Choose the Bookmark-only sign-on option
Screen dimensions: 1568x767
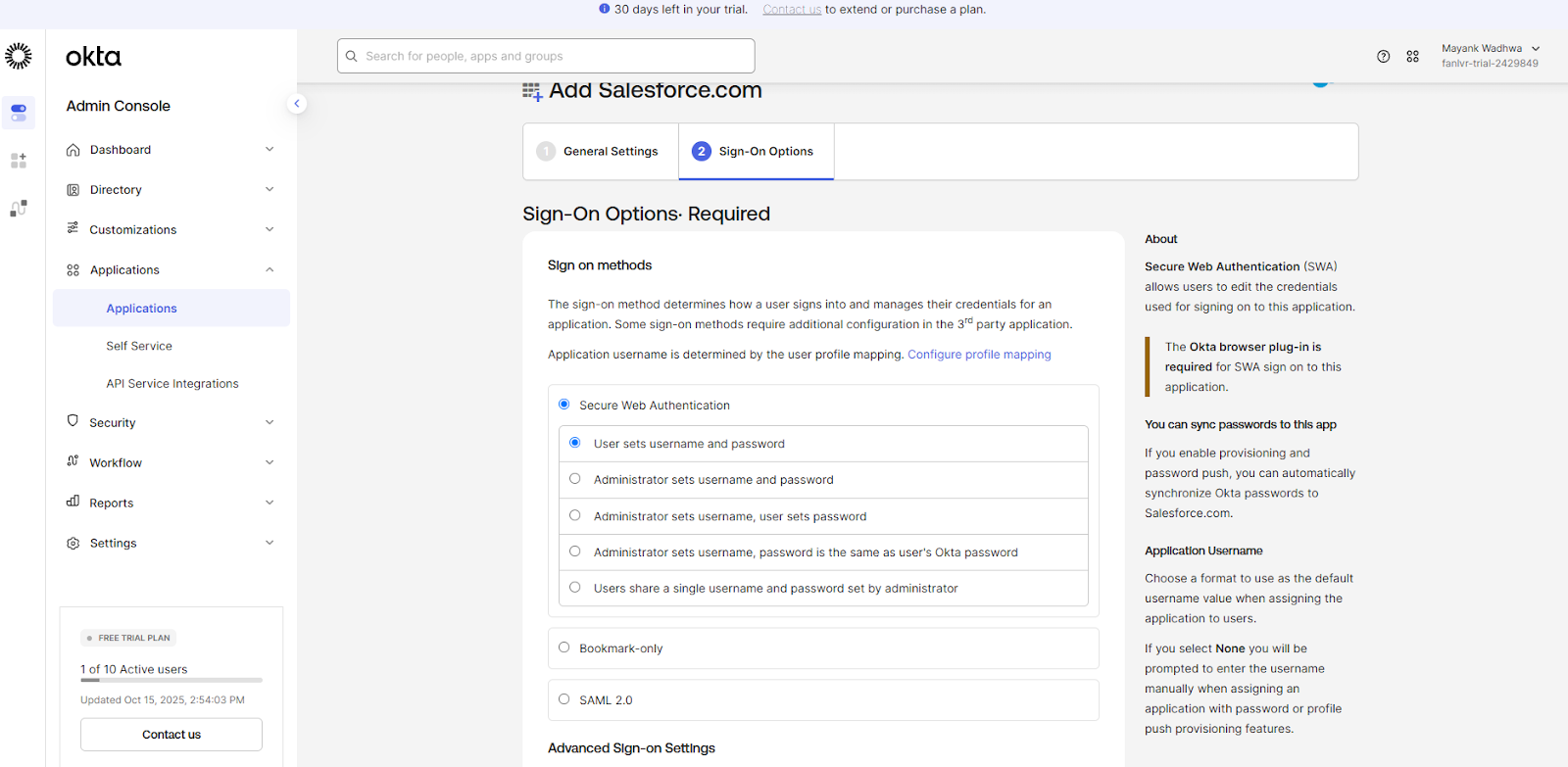pyautogui.click(x=563, y=647)
